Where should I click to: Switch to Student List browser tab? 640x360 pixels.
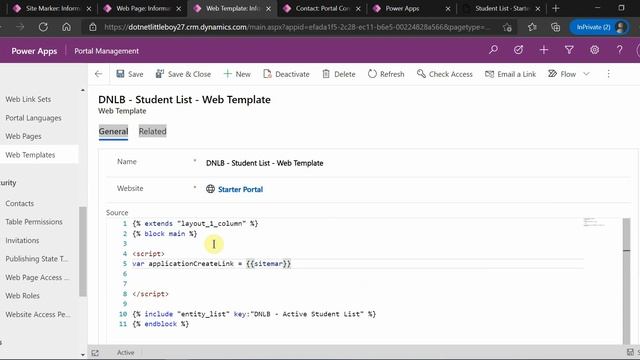click(x=500, y=8)
